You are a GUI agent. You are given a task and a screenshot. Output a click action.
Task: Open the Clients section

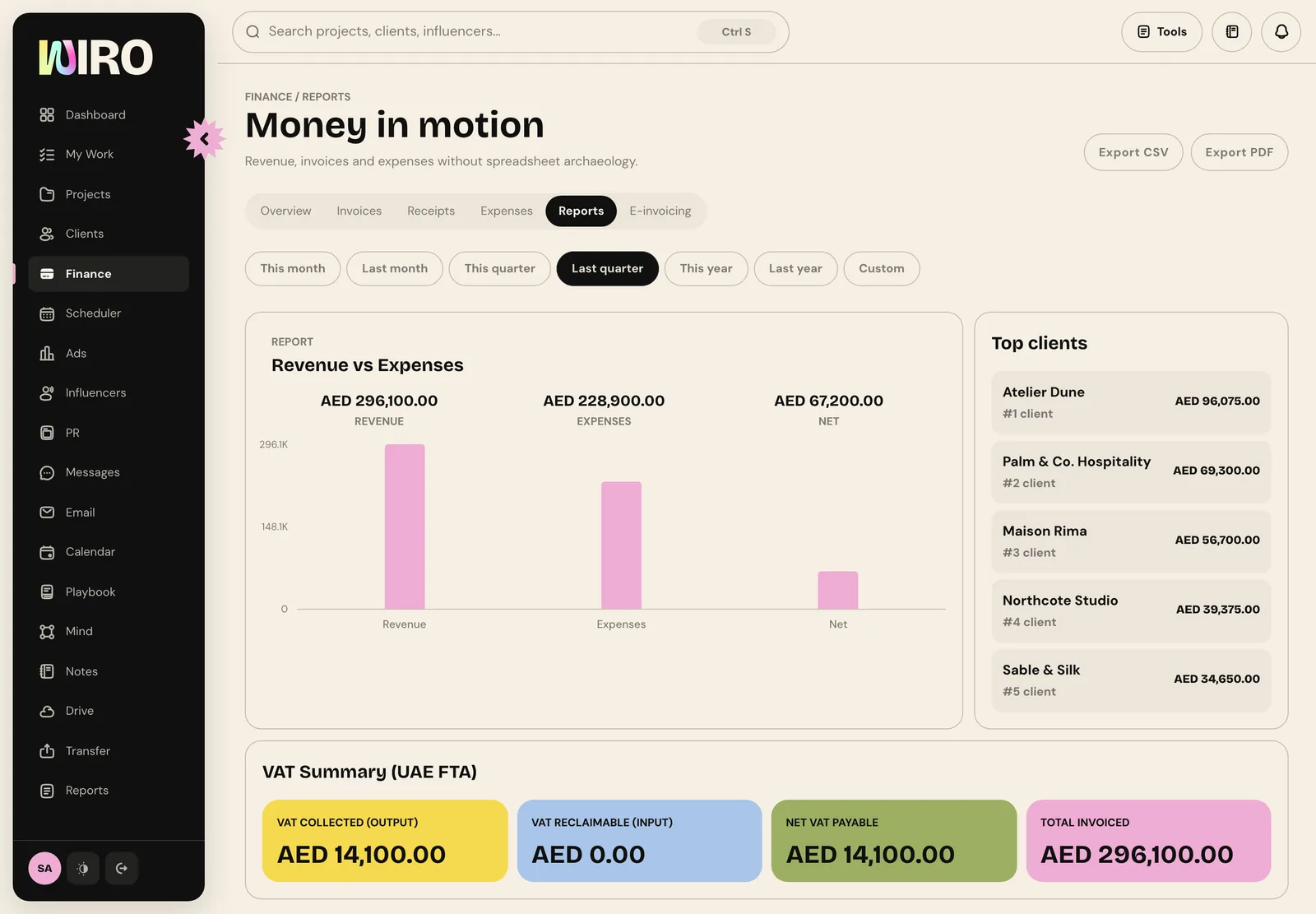click(x=109, y=234)
